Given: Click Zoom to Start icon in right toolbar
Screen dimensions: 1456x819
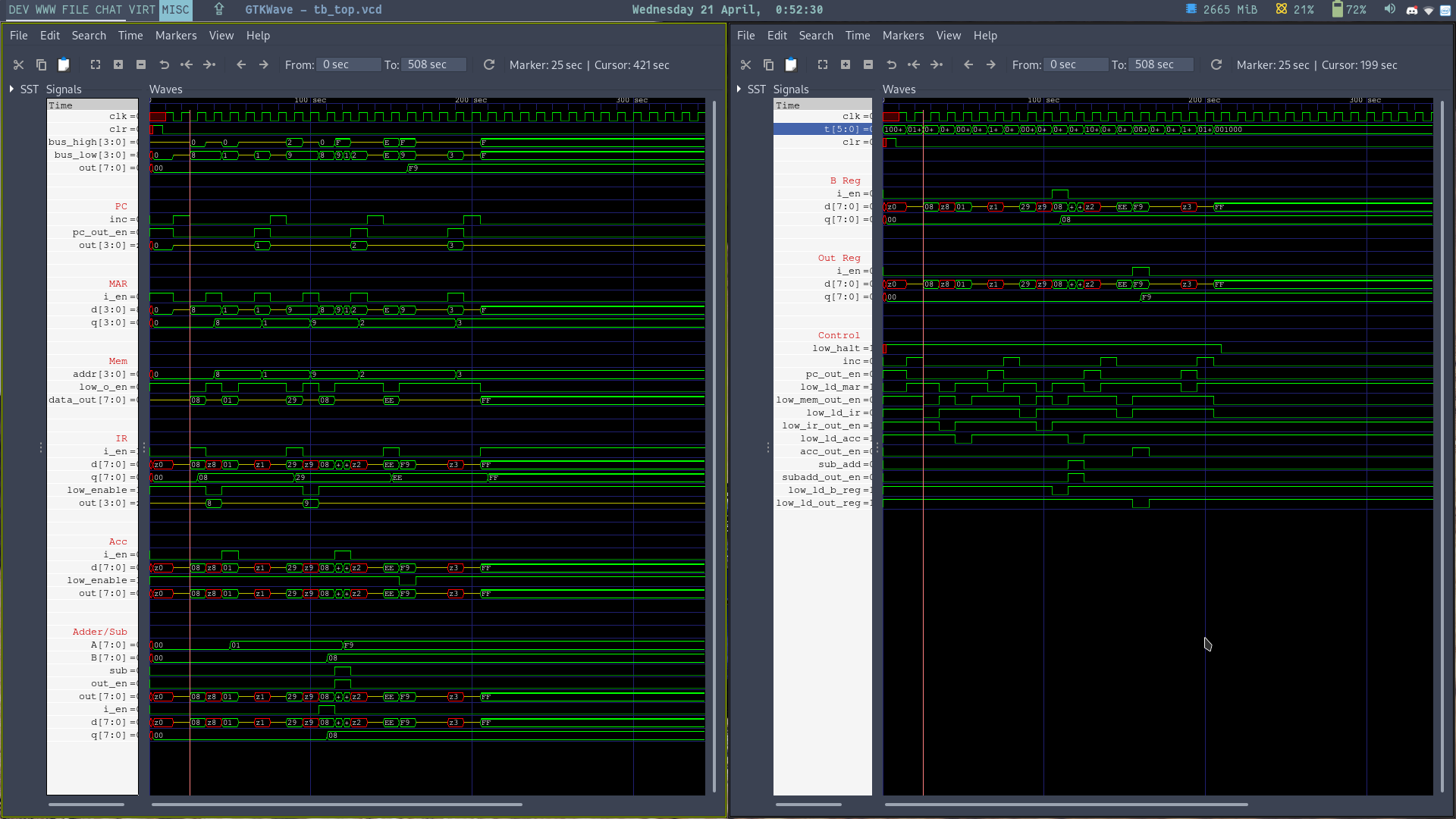Looking at the screenshot, I should point(914,65).
